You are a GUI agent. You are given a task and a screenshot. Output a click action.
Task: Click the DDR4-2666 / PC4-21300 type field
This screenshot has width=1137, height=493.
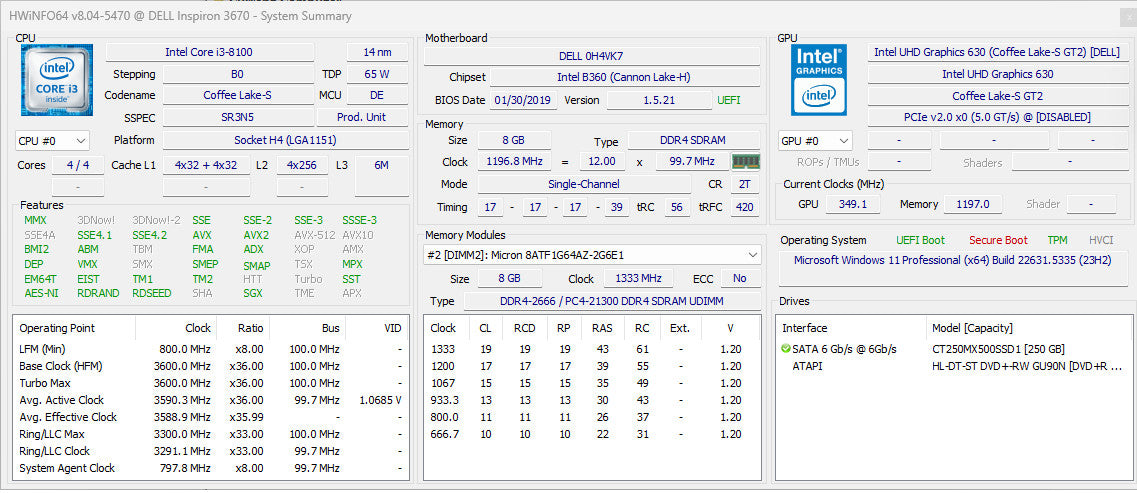tap(611, 301)
